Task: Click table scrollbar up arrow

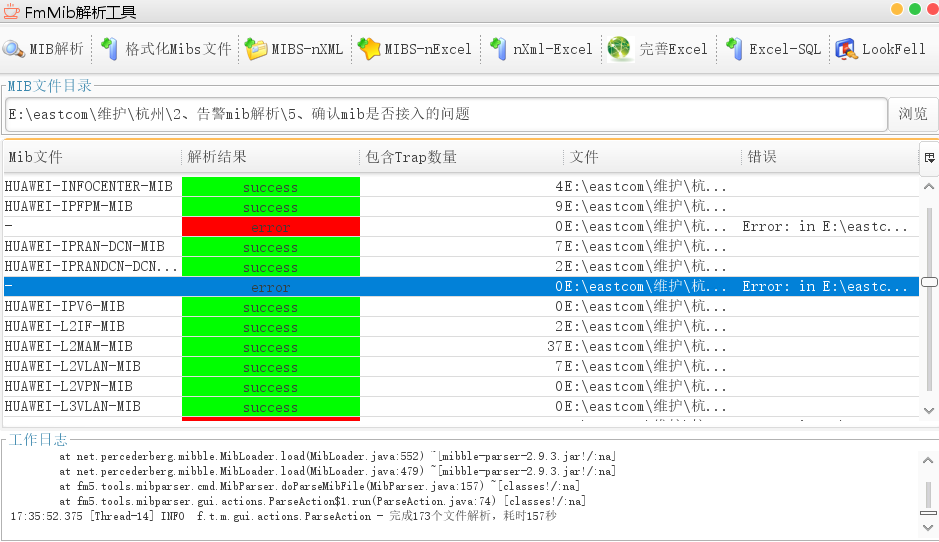Action: pyautogui.click(x=929, y=186)
